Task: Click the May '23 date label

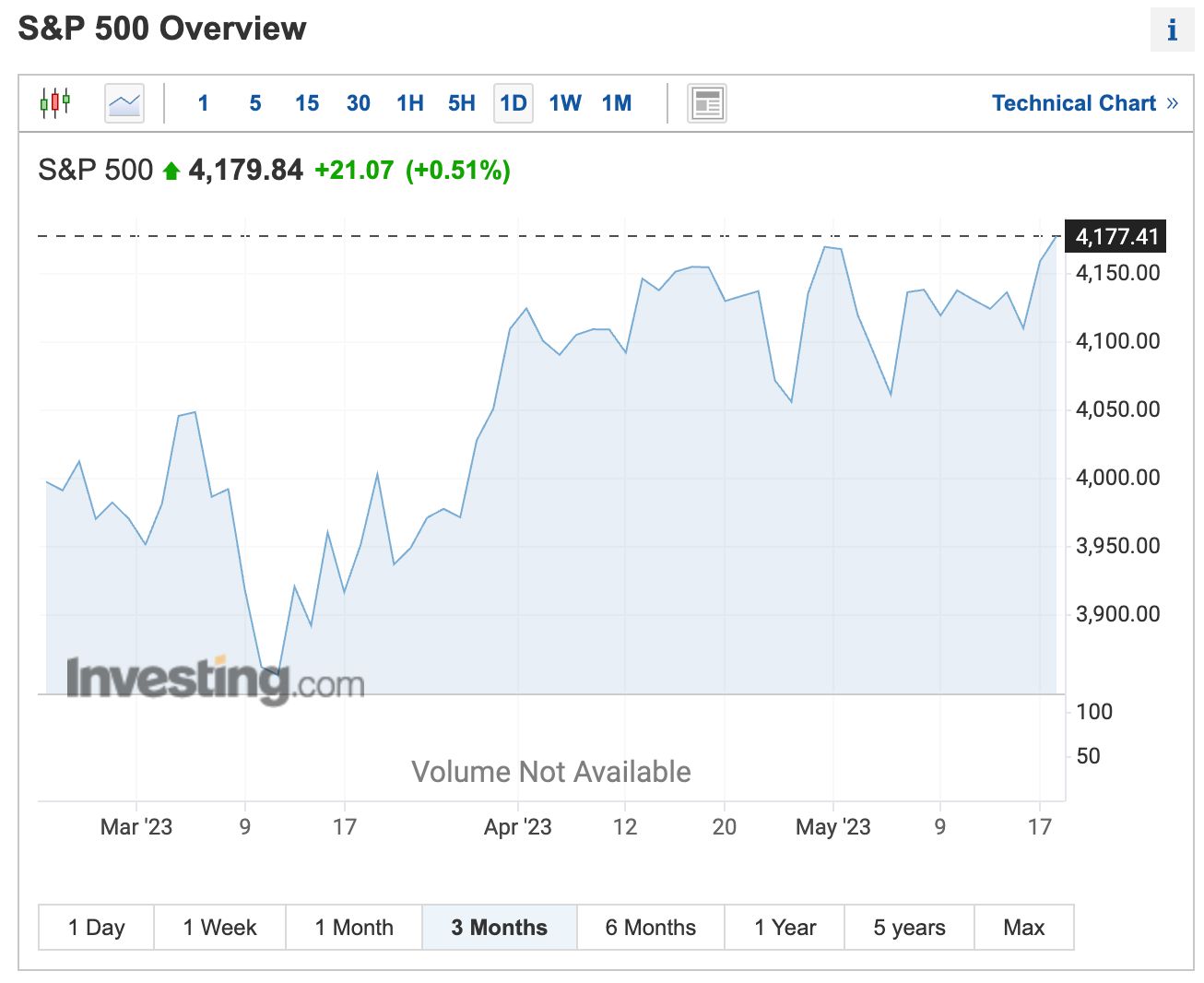Action: click(833, 827)
